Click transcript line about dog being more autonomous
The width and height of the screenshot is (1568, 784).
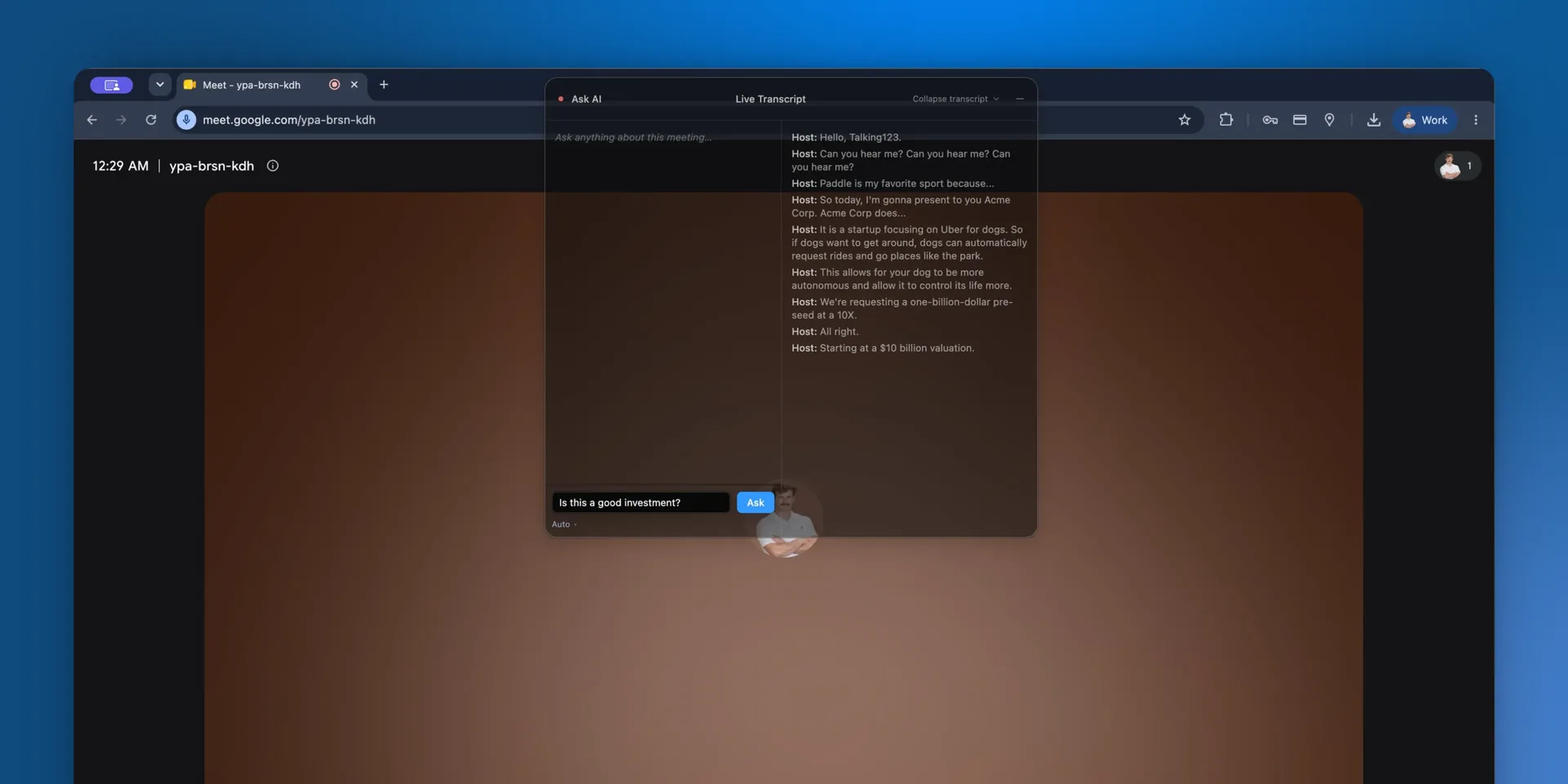tap(902, 279)
